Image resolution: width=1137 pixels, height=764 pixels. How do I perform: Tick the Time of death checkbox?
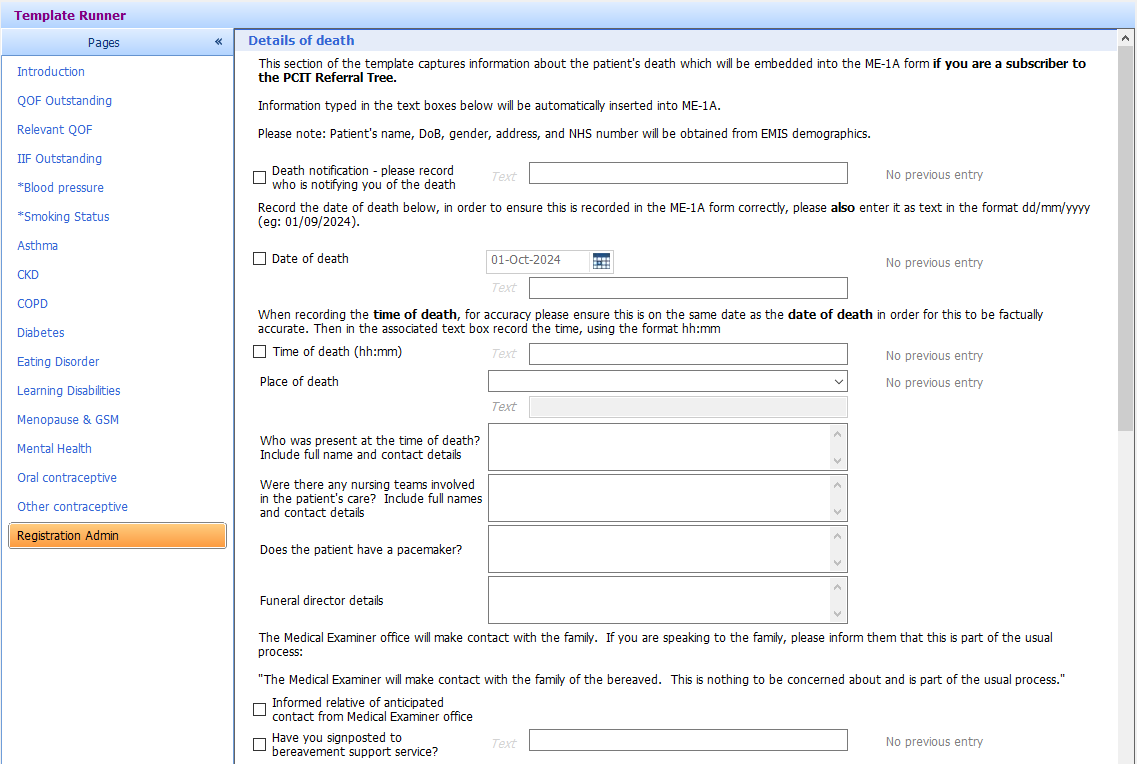tap(259, 352)
